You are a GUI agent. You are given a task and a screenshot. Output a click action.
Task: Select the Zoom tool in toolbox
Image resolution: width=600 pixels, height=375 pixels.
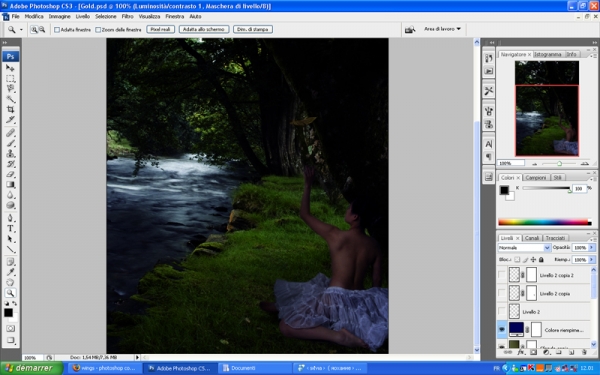coord(10,293)
